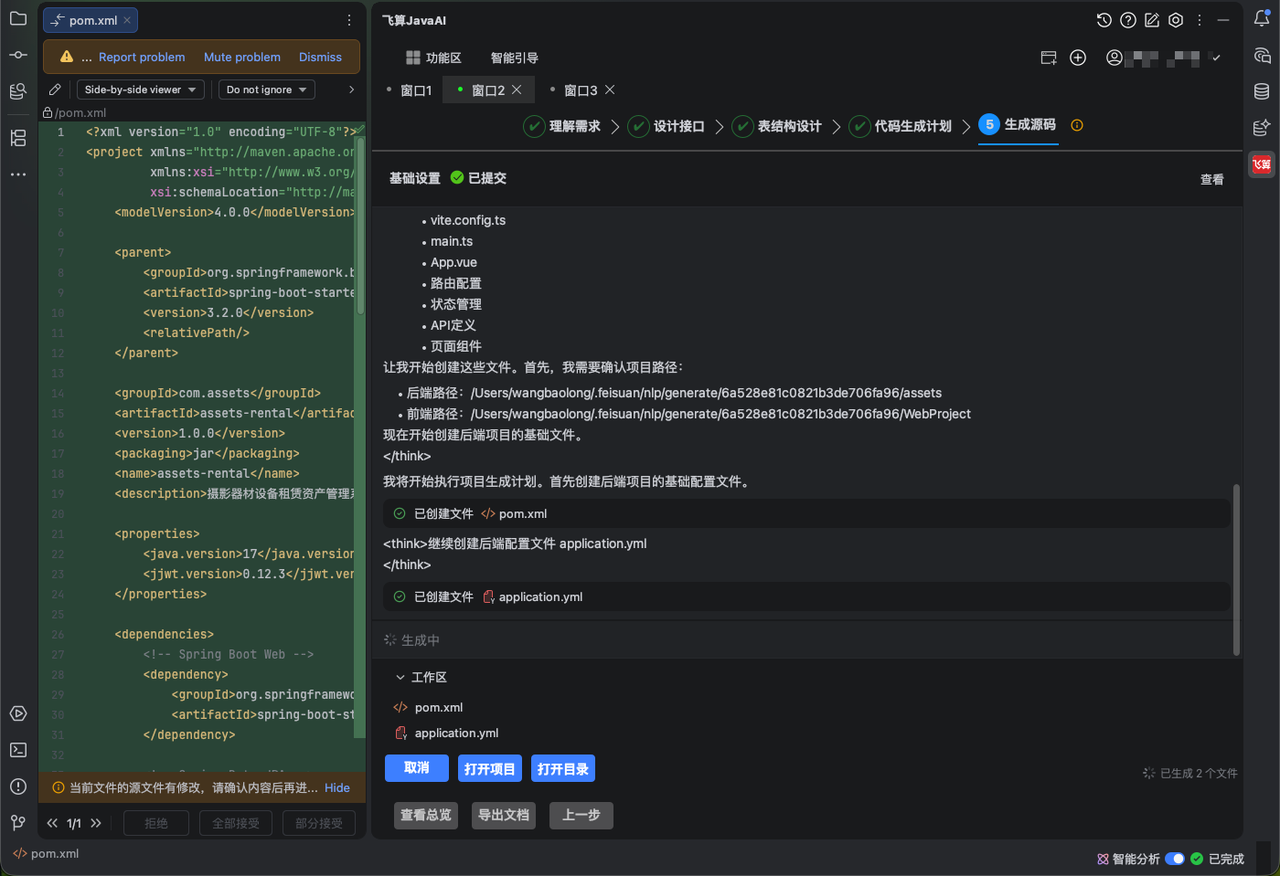
Task: Open the Terminal tool window
Action: [18, 749]
